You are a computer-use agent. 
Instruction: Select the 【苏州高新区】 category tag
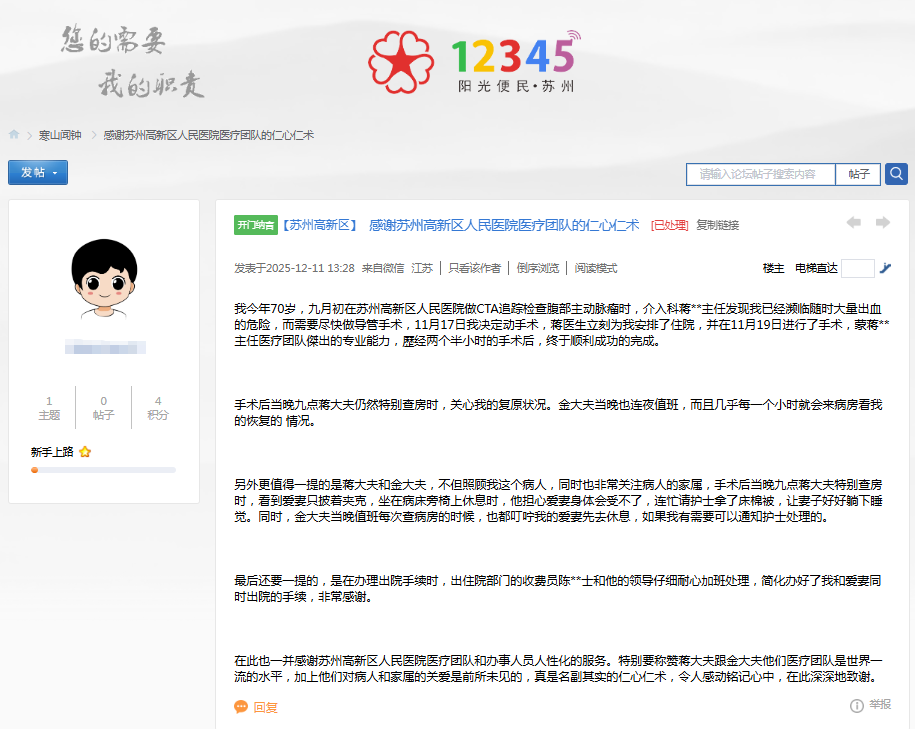pyautogui.click(x=318, y=225)
